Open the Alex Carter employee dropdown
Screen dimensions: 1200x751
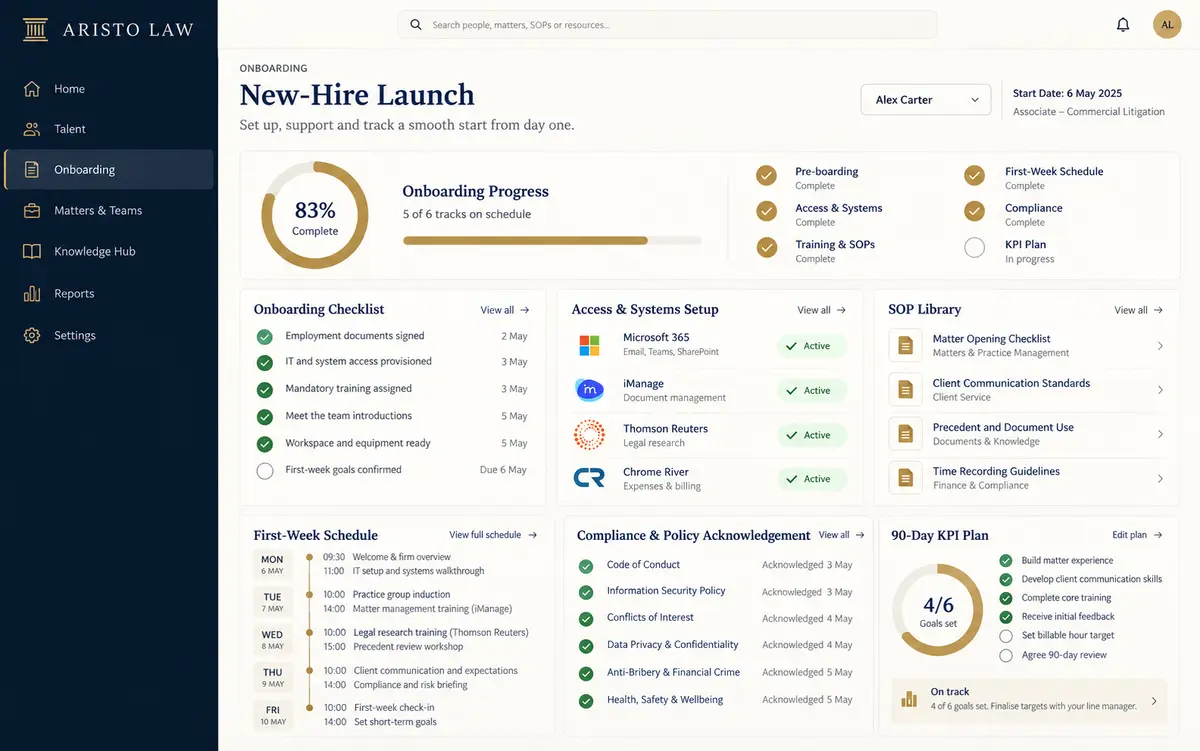926,100
